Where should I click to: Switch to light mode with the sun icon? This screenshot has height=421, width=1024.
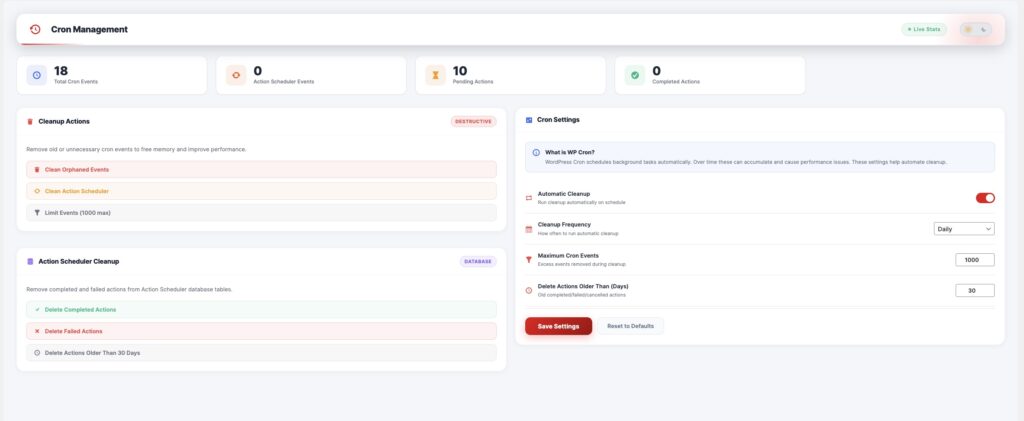(967, 29)
